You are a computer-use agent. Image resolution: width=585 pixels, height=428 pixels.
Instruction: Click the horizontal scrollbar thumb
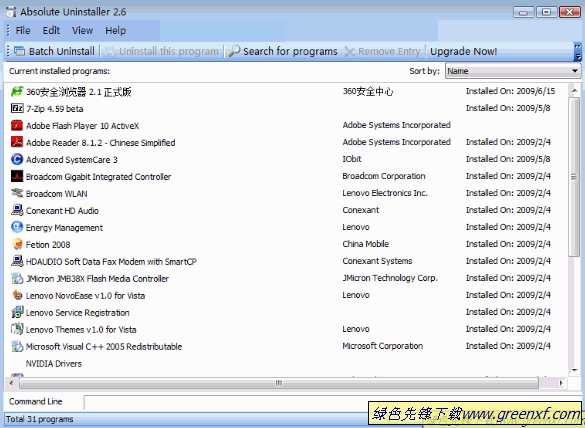point(279,383)
